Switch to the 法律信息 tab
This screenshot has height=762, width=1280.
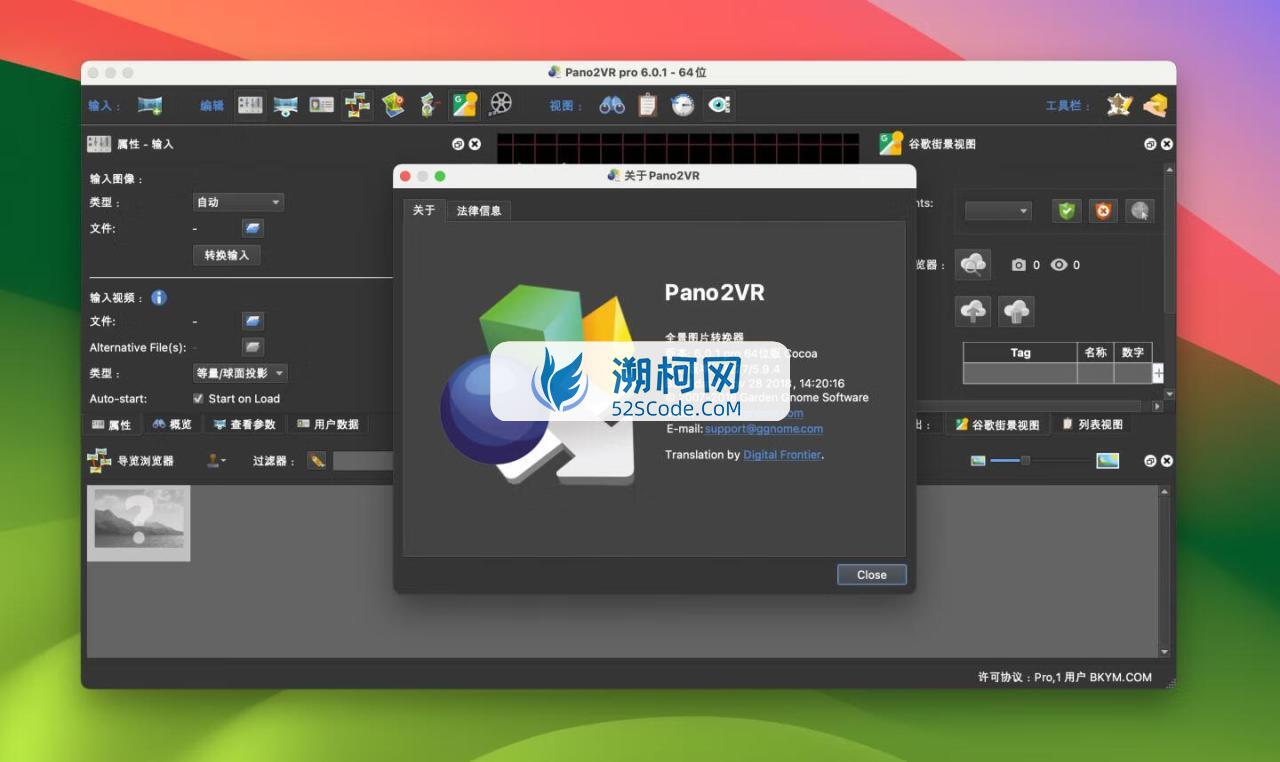point(479,210)
